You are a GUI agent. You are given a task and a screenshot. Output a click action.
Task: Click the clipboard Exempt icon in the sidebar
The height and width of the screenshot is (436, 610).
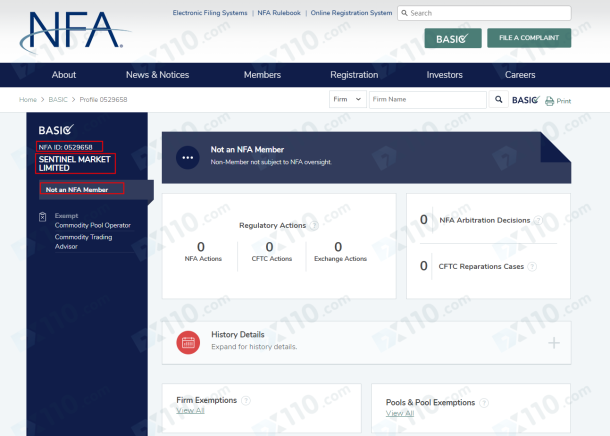click(x=43, y=217)
